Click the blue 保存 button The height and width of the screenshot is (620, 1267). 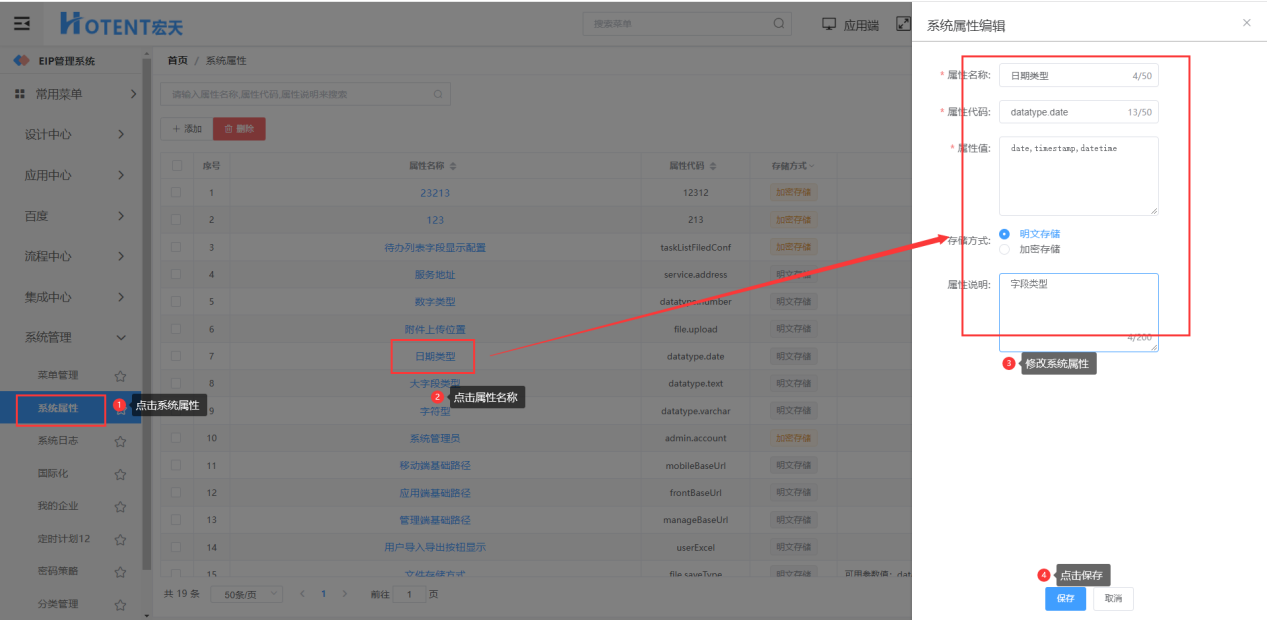pos(1065,599)
